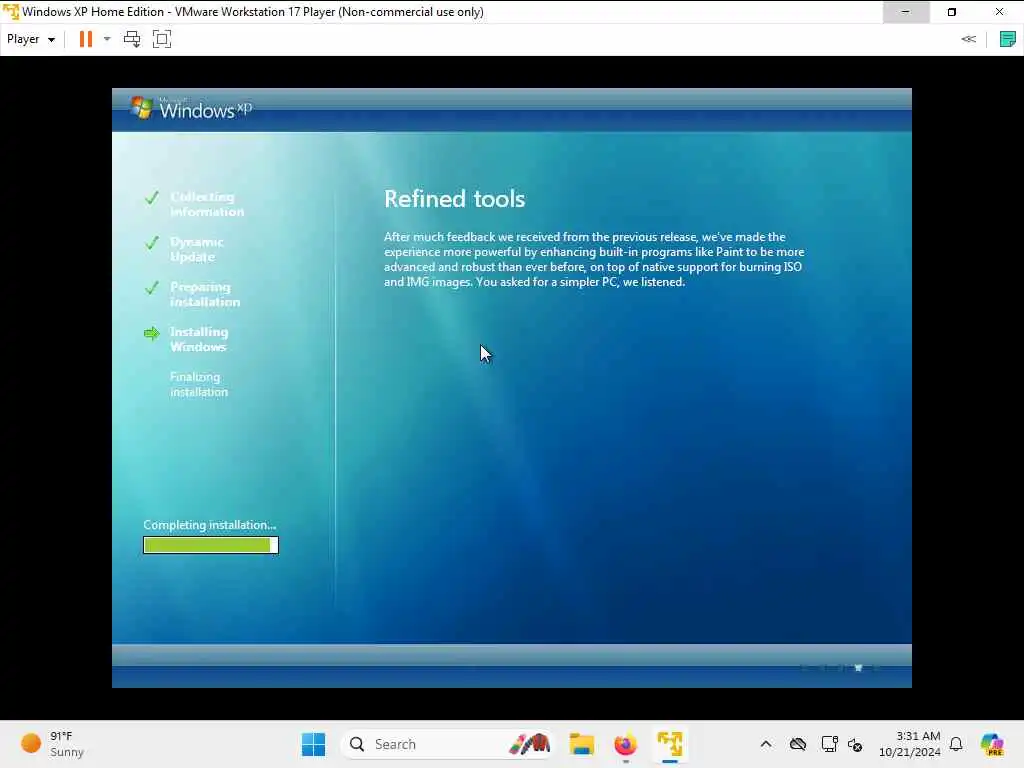Open the VMware notes panel icon
The width and height of the screenshot is (1024, 768).
click(x=1008, y=39)
